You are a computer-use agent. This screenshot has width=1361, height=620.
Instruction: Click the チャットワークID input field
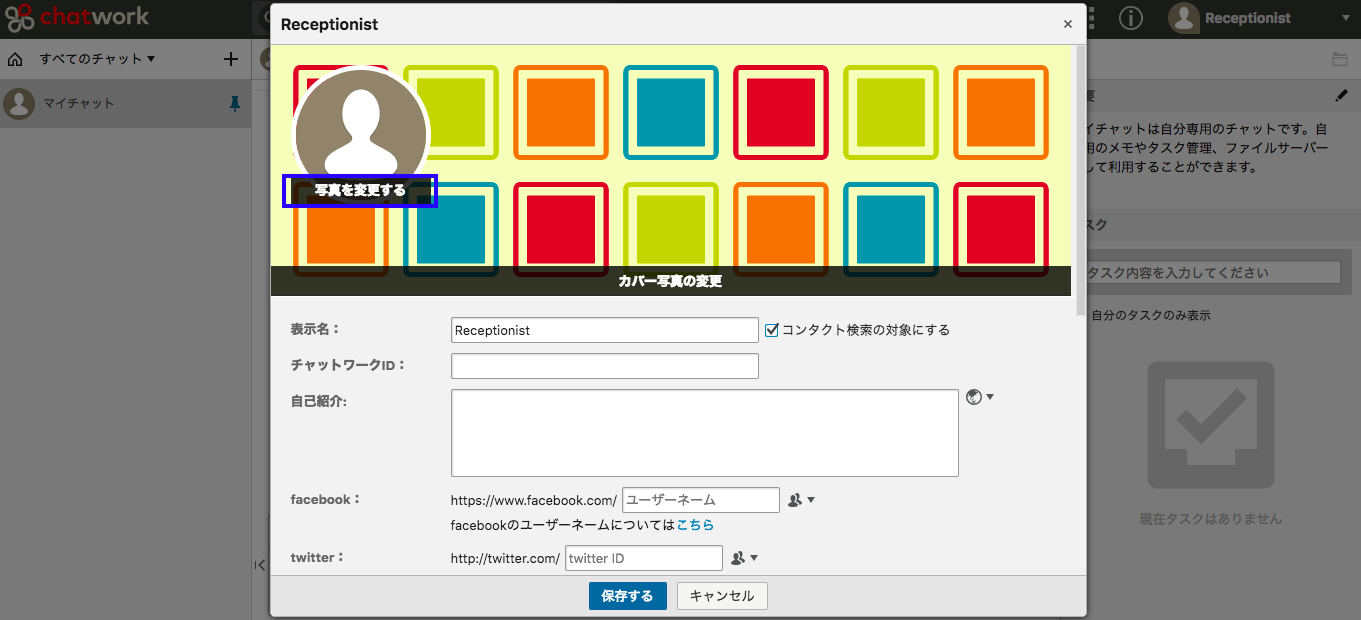click(x=604, y=366)
